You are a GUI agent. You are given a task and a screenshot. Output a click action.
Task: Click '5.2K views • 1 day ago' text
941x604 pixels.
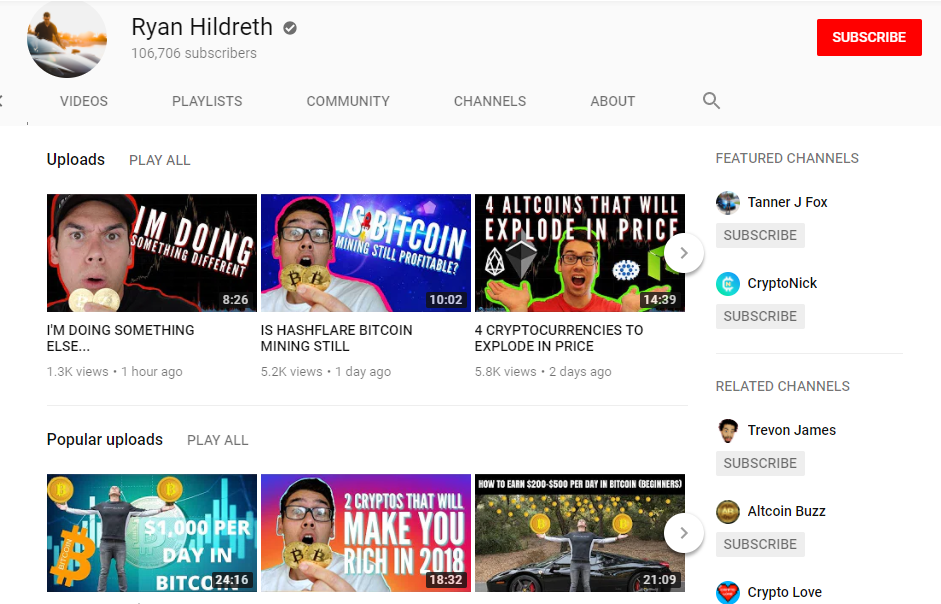tap(326, 372)
